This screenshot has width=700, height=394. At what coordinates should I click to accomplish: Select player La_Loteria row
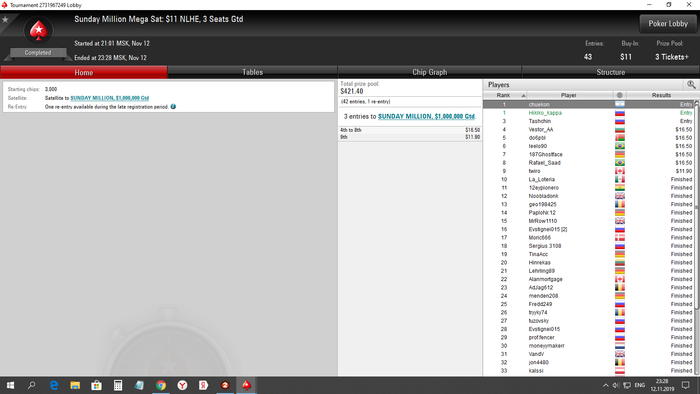click(x=589, y=179)
